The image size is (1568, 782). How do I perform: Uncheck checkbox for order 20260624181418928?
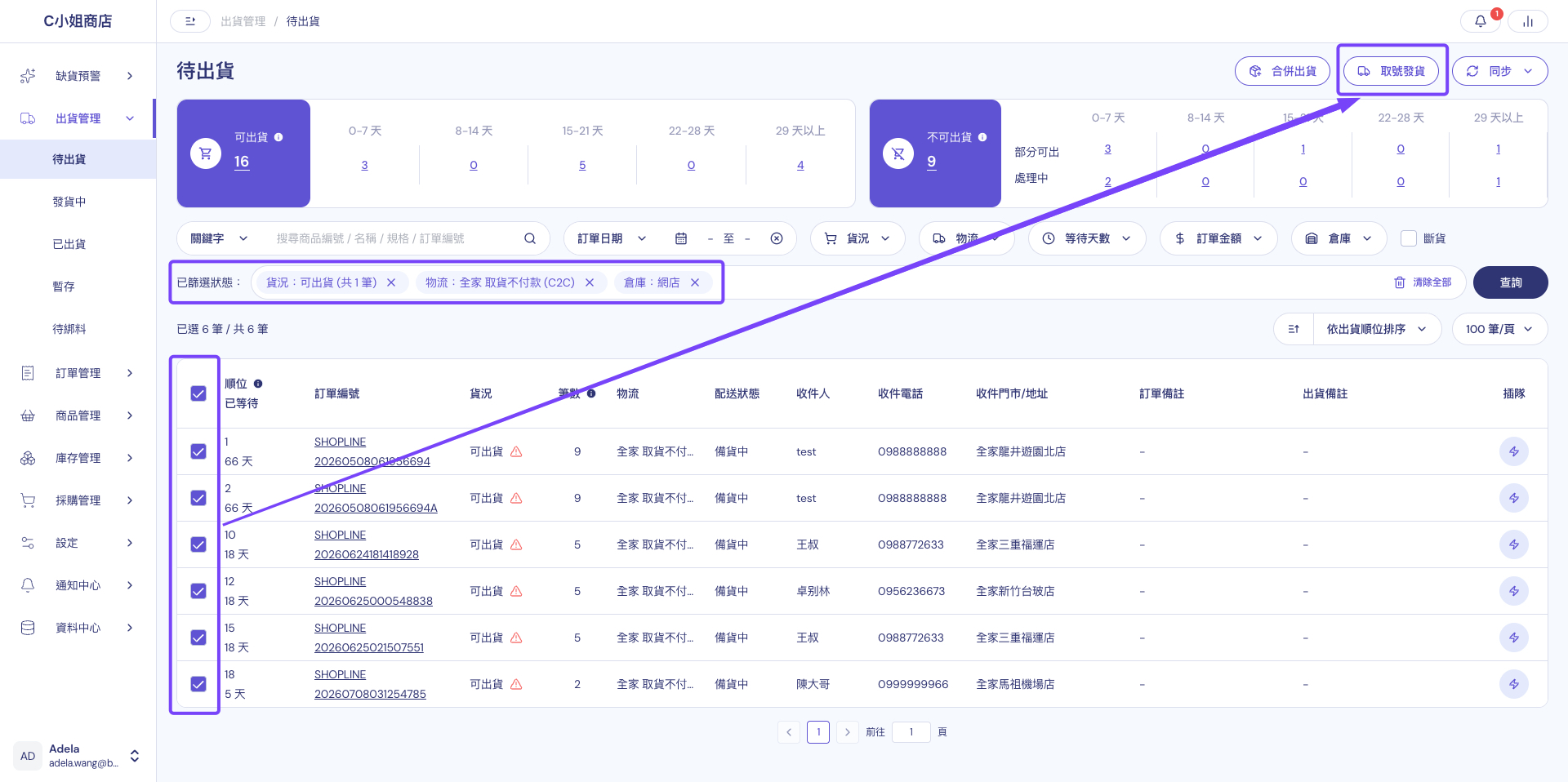198,544
